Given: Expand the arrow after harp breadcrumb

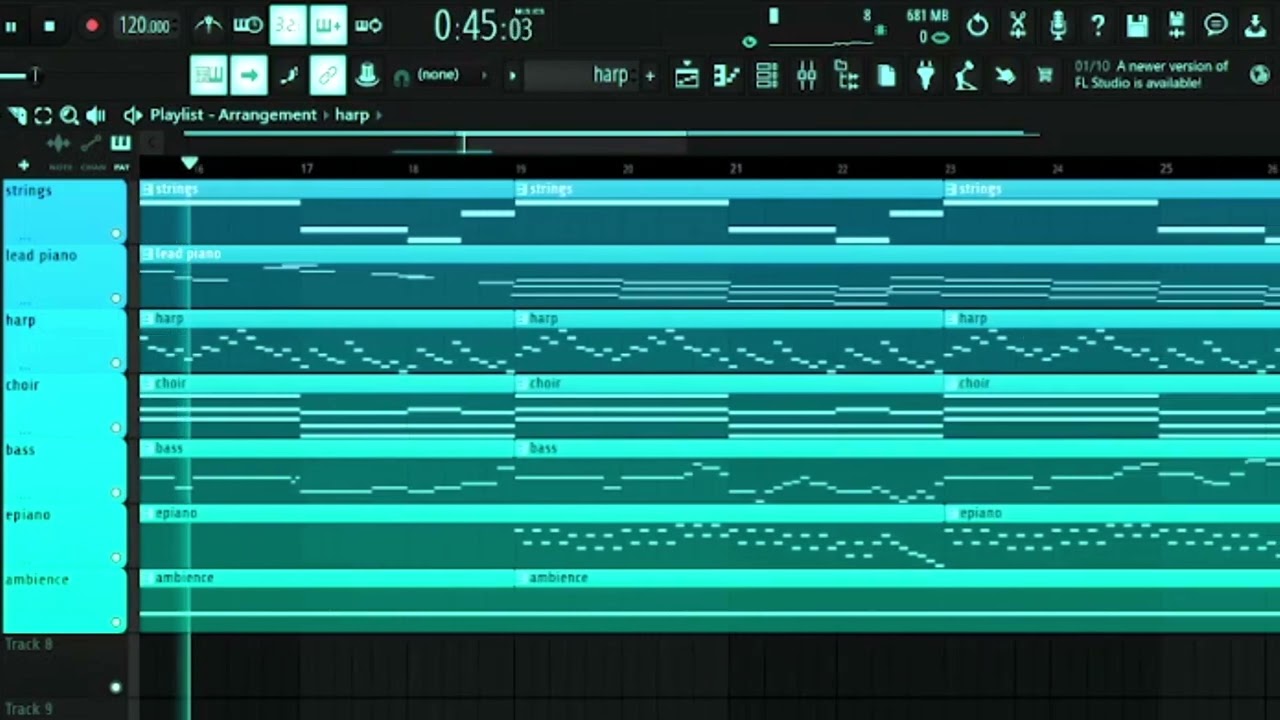Looking at the screenshot, I should point(379,115).
